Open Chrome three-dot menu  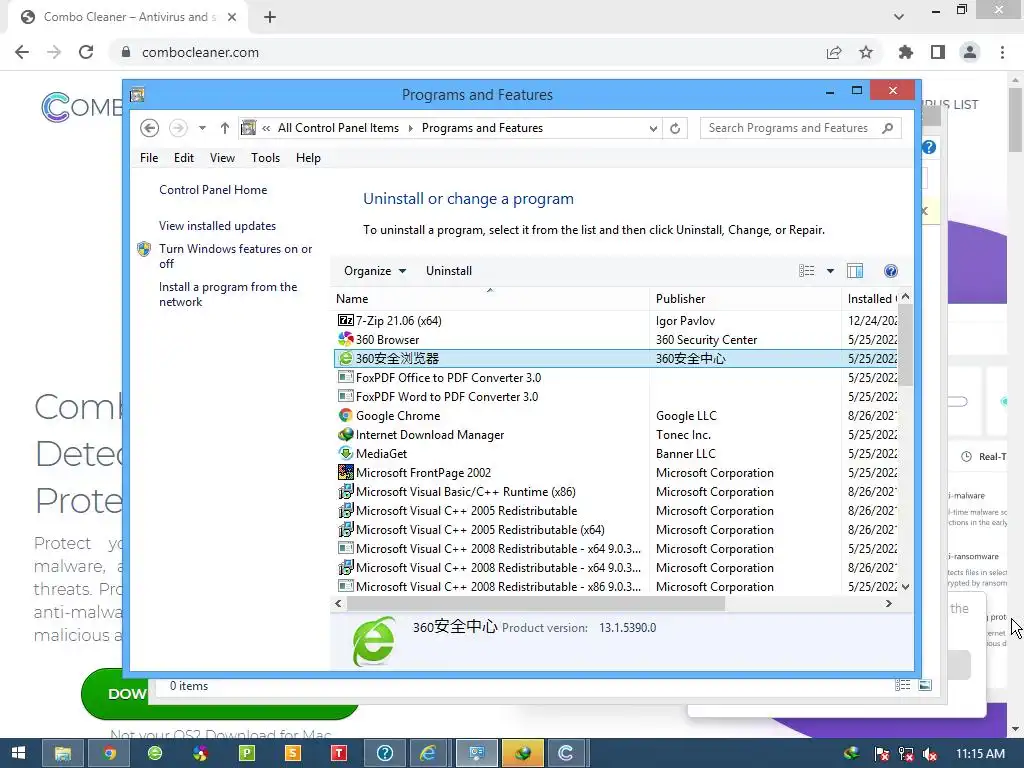point(1002,52)
